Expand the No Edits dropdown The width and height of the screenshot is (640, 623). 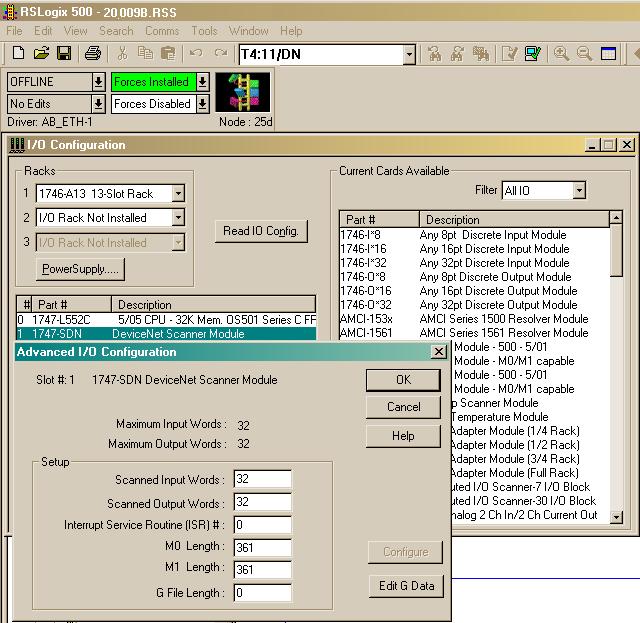98,104
